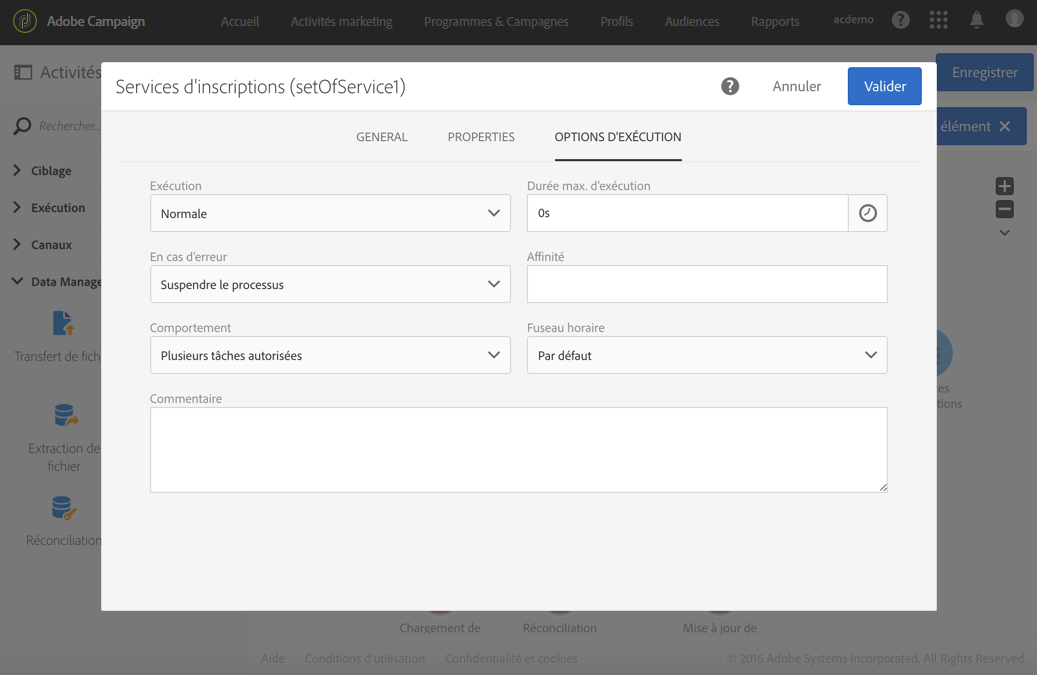Click the Valider button

click(884, 86)
